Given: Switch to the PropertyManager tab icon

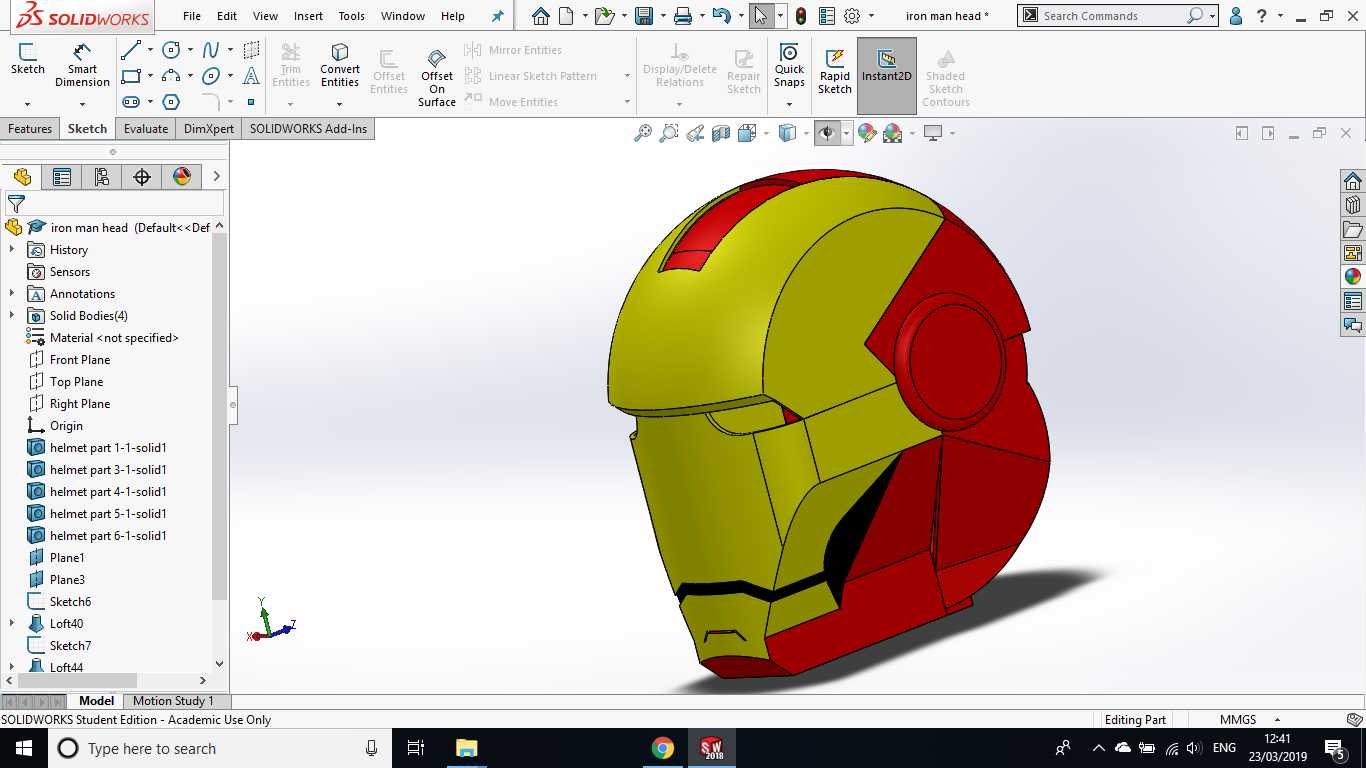Looking at the screenshot, I should click(x=62, y=177).
